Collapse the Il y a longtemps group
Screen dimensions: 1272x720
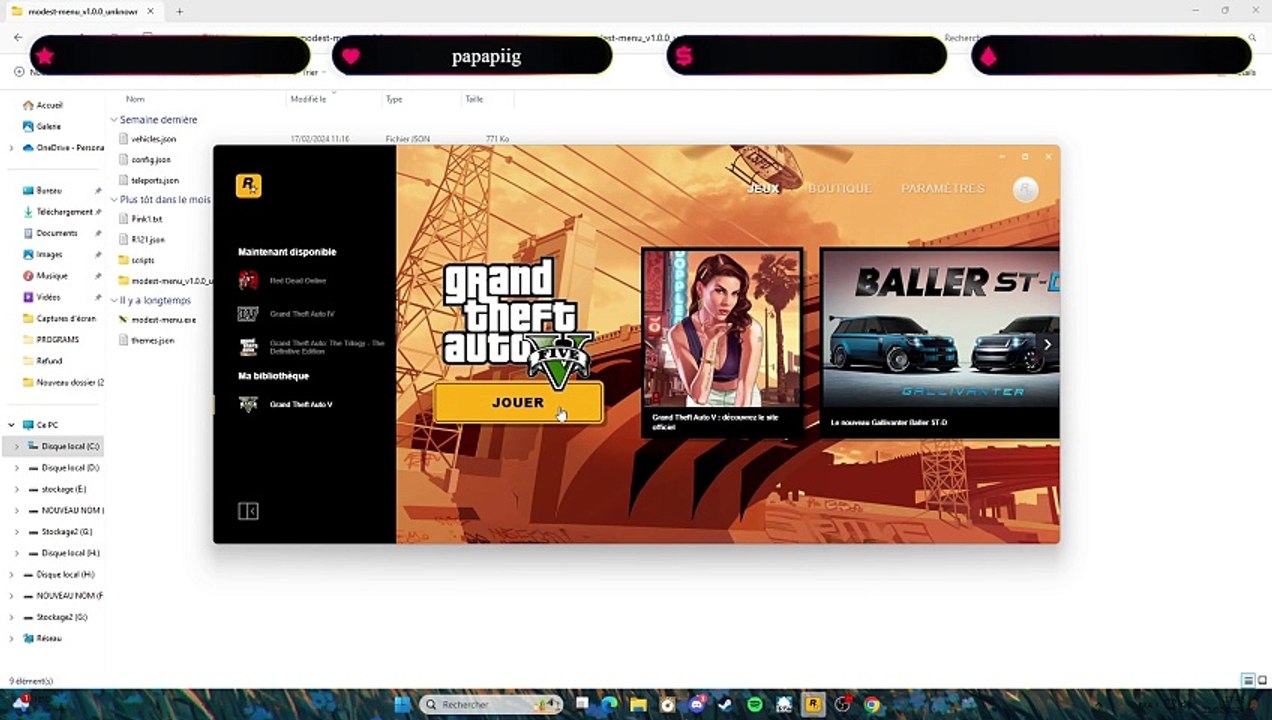pyautogui.click(x=113, y=300)
